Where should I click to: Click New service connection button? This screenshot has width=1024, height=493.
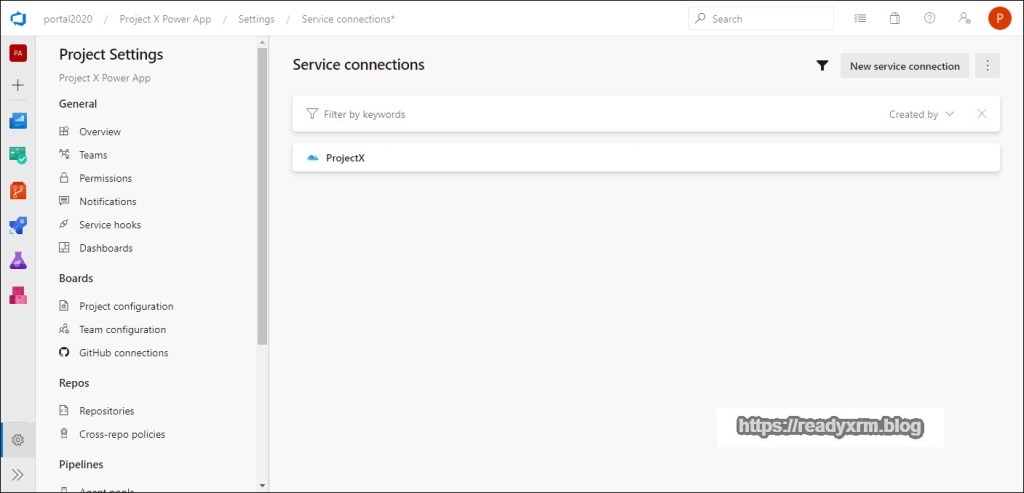point(904,66)
